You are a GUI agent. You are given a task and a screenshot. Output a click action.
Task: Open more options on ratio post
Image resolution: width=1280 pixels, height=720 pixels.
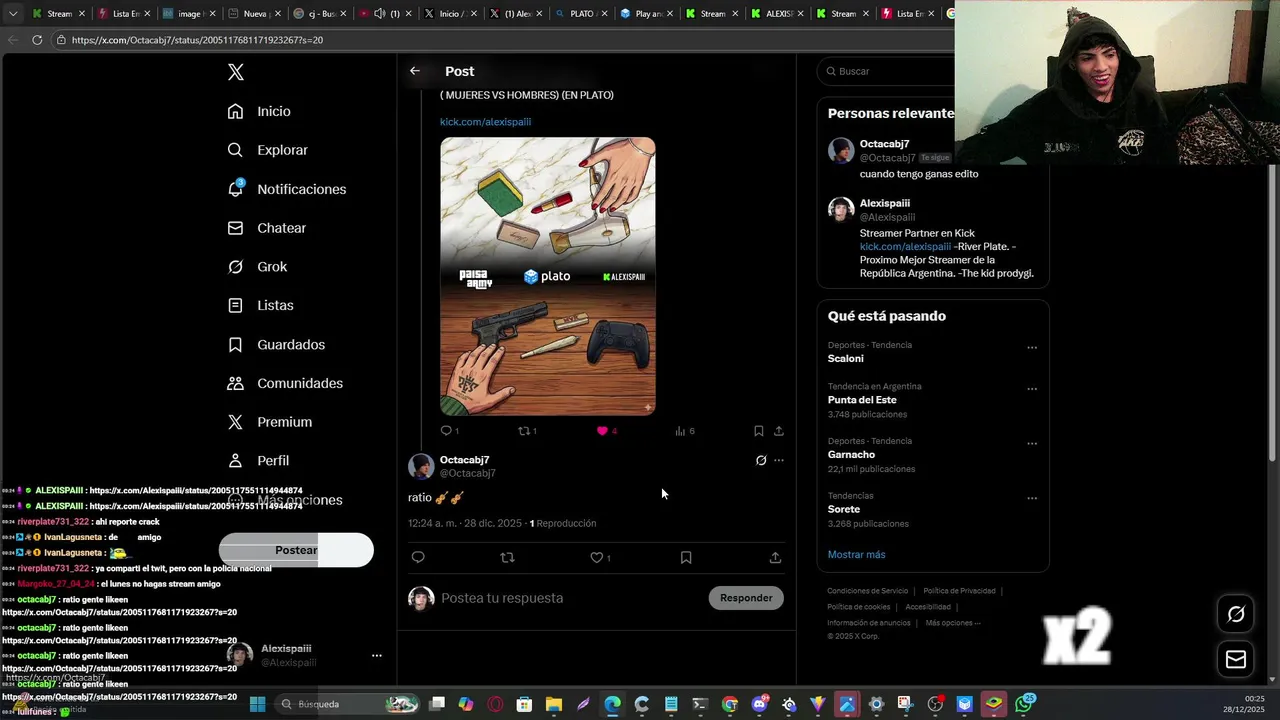779,461
